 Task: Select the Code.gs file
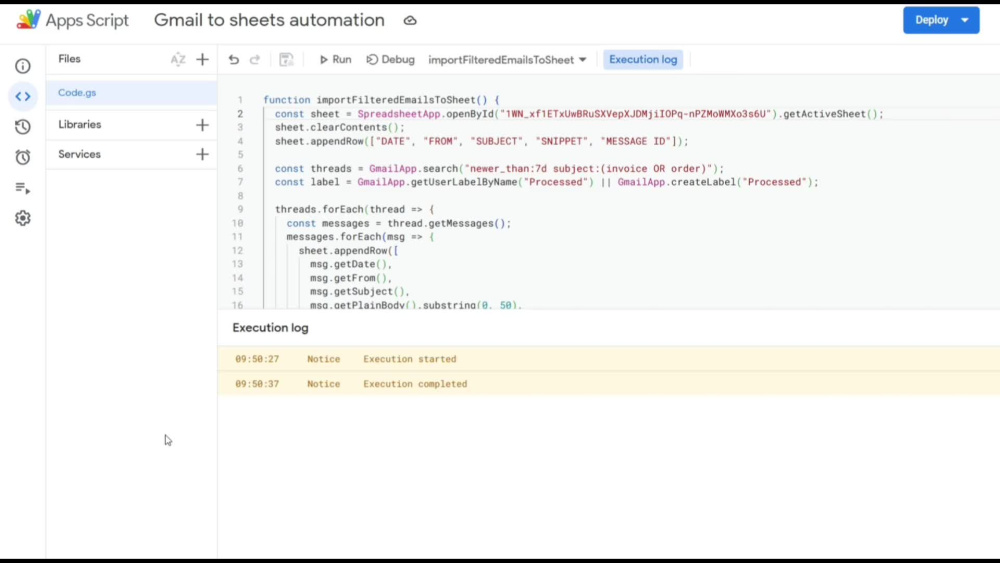click(131, 92)
